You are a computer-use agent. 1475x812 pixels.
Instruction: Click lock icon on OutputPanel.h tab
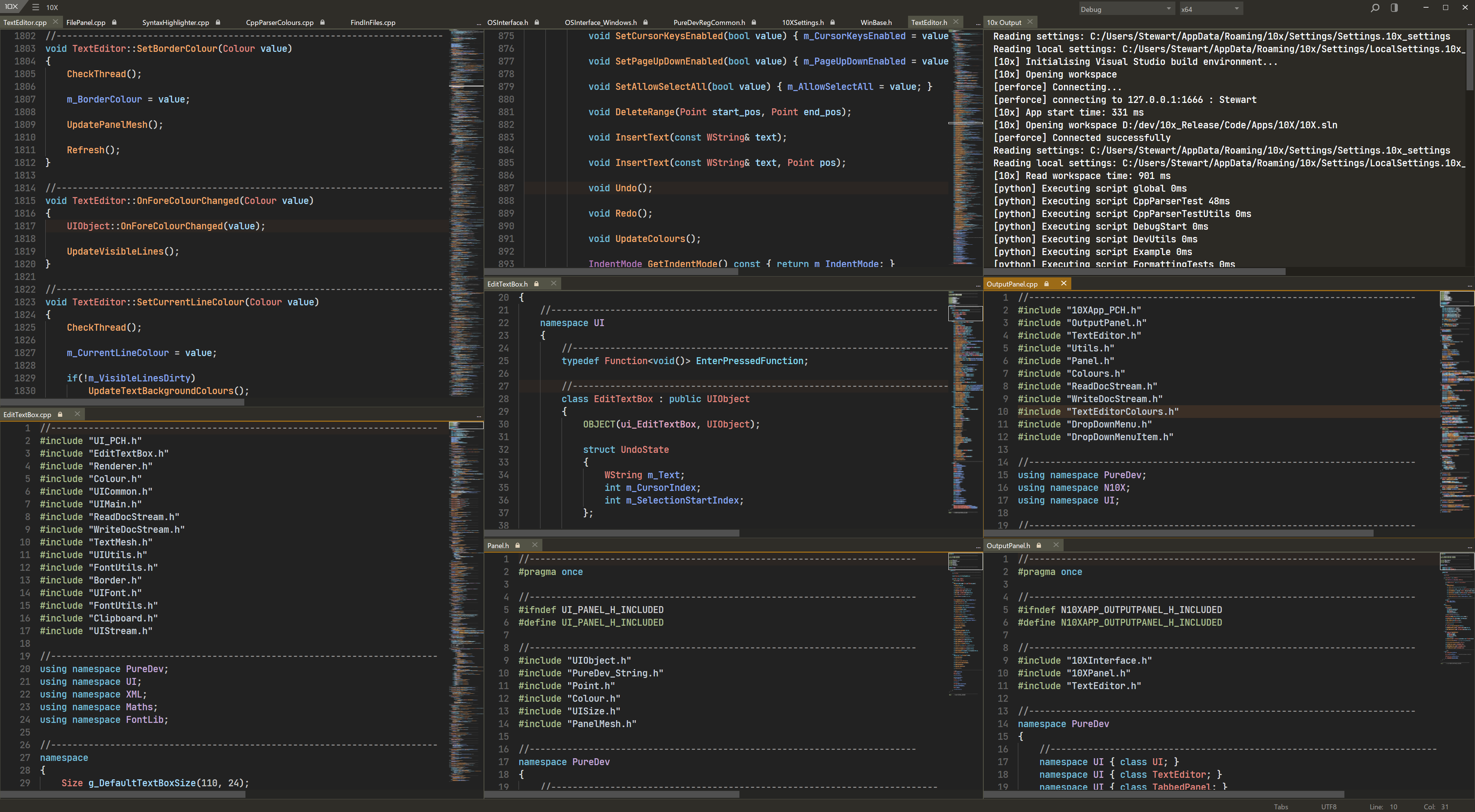tap(1039, 545)
